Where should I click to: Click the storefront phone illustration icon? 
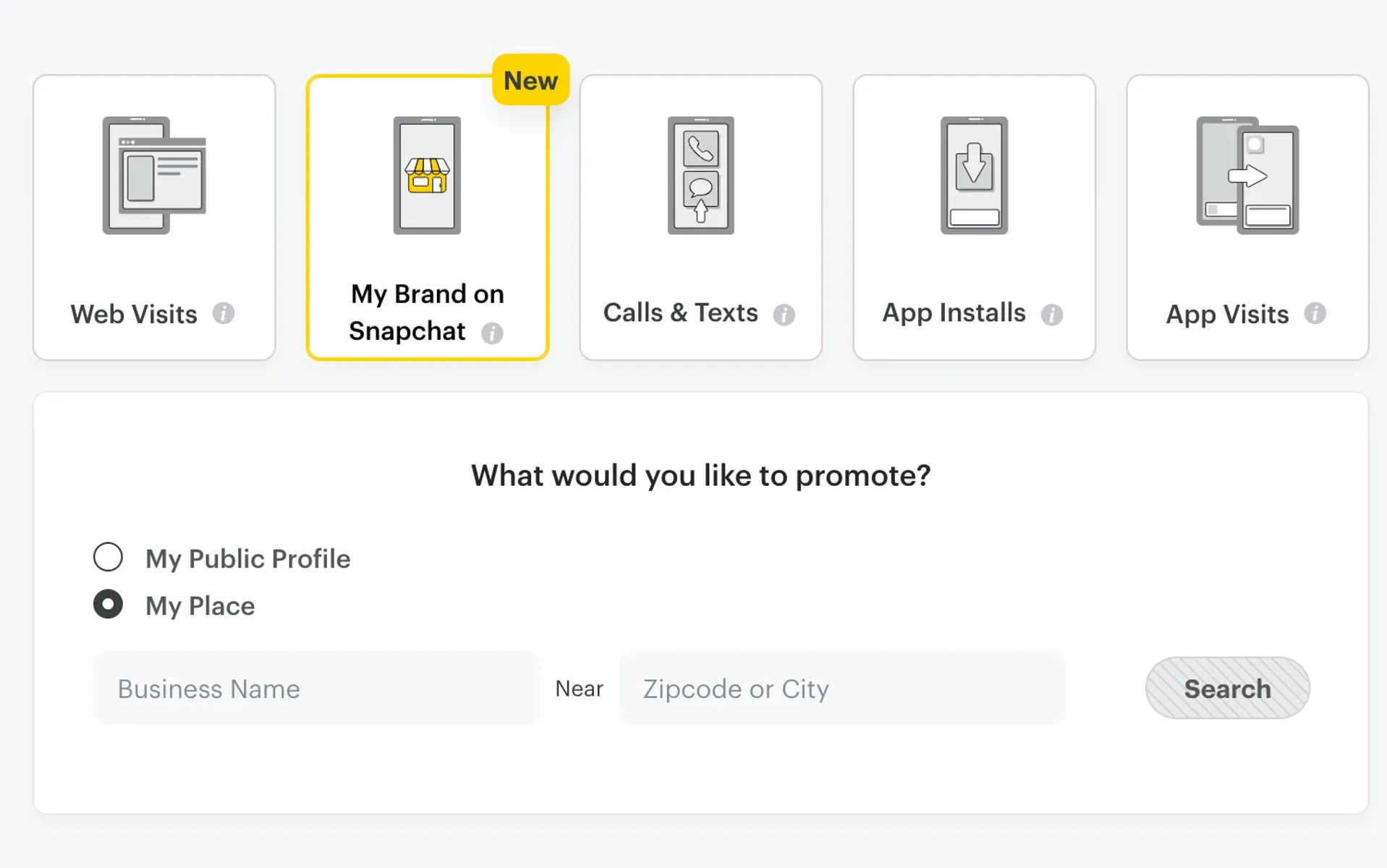(426, 176)
